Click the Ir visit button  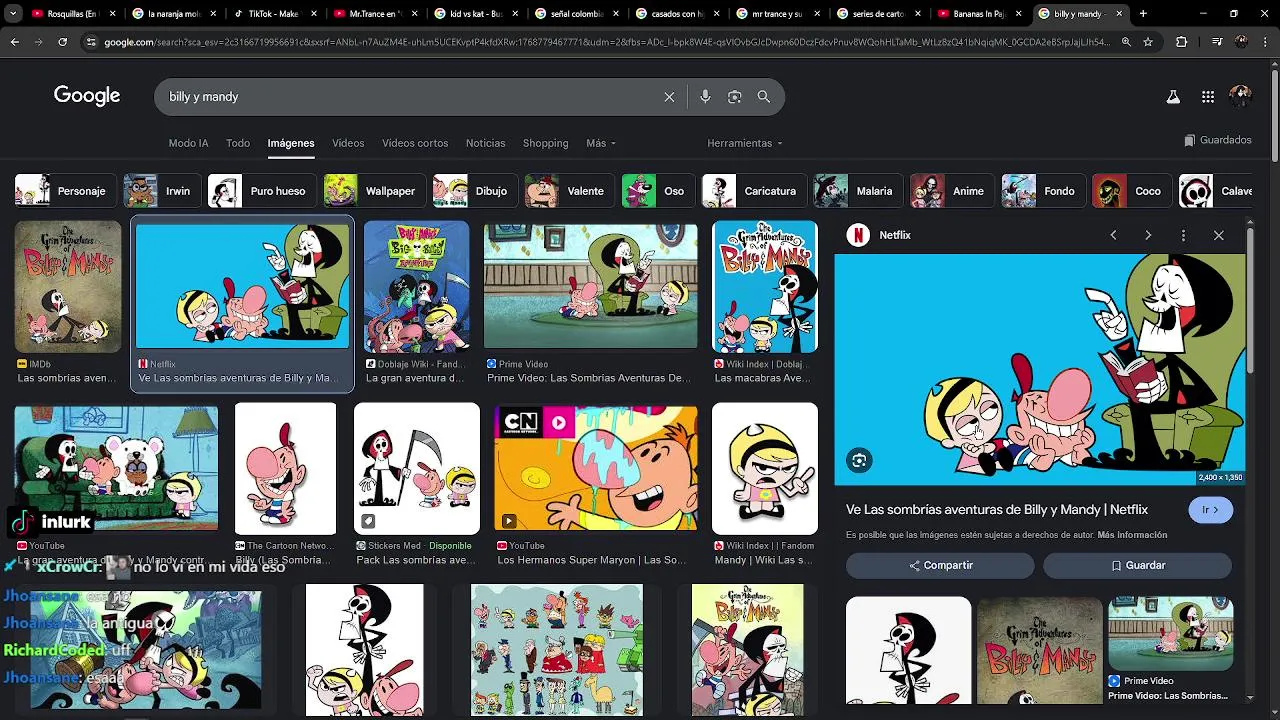click(1210, 510)
